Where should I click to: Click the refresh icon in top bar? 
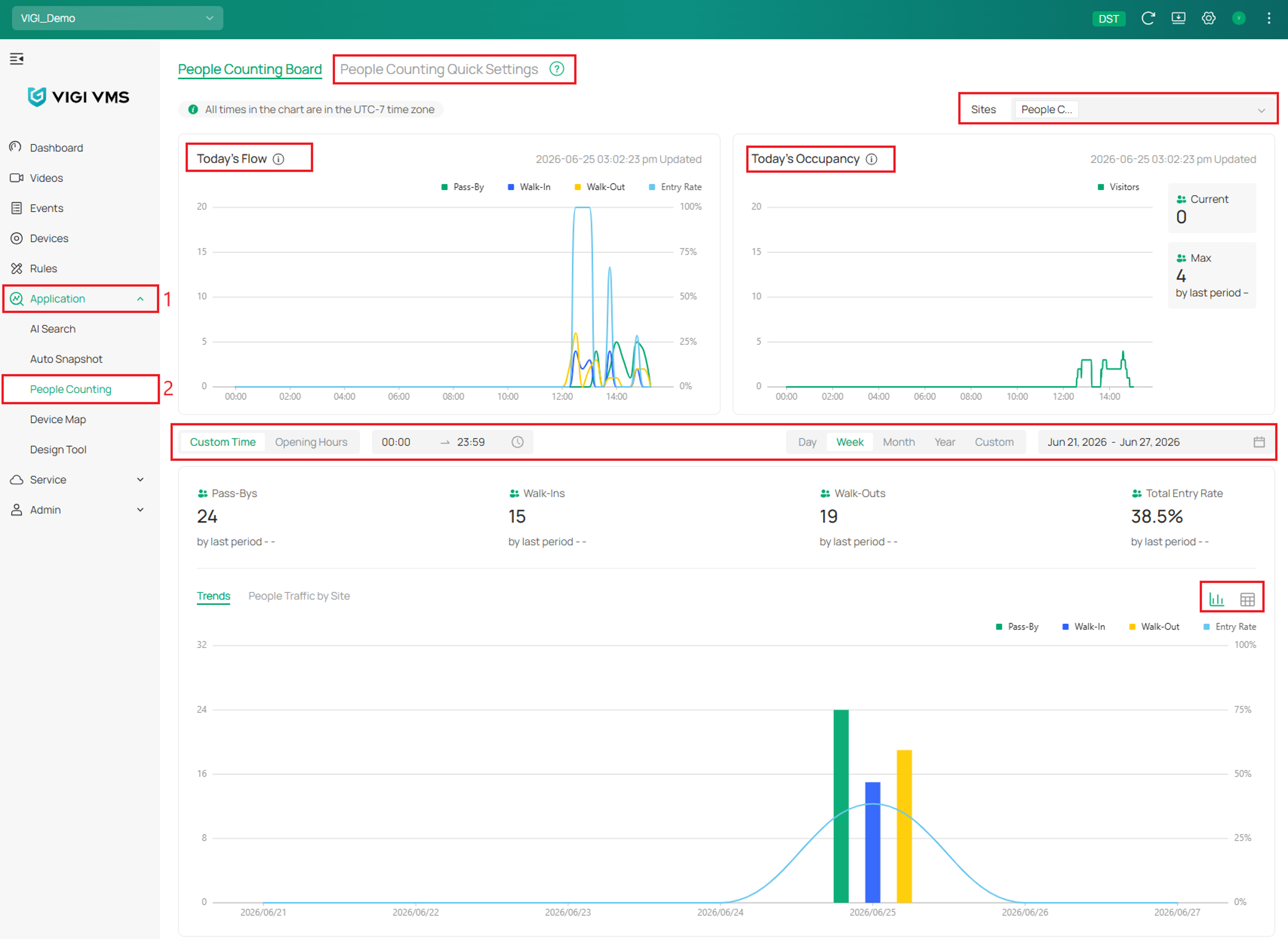point(1148,18)
